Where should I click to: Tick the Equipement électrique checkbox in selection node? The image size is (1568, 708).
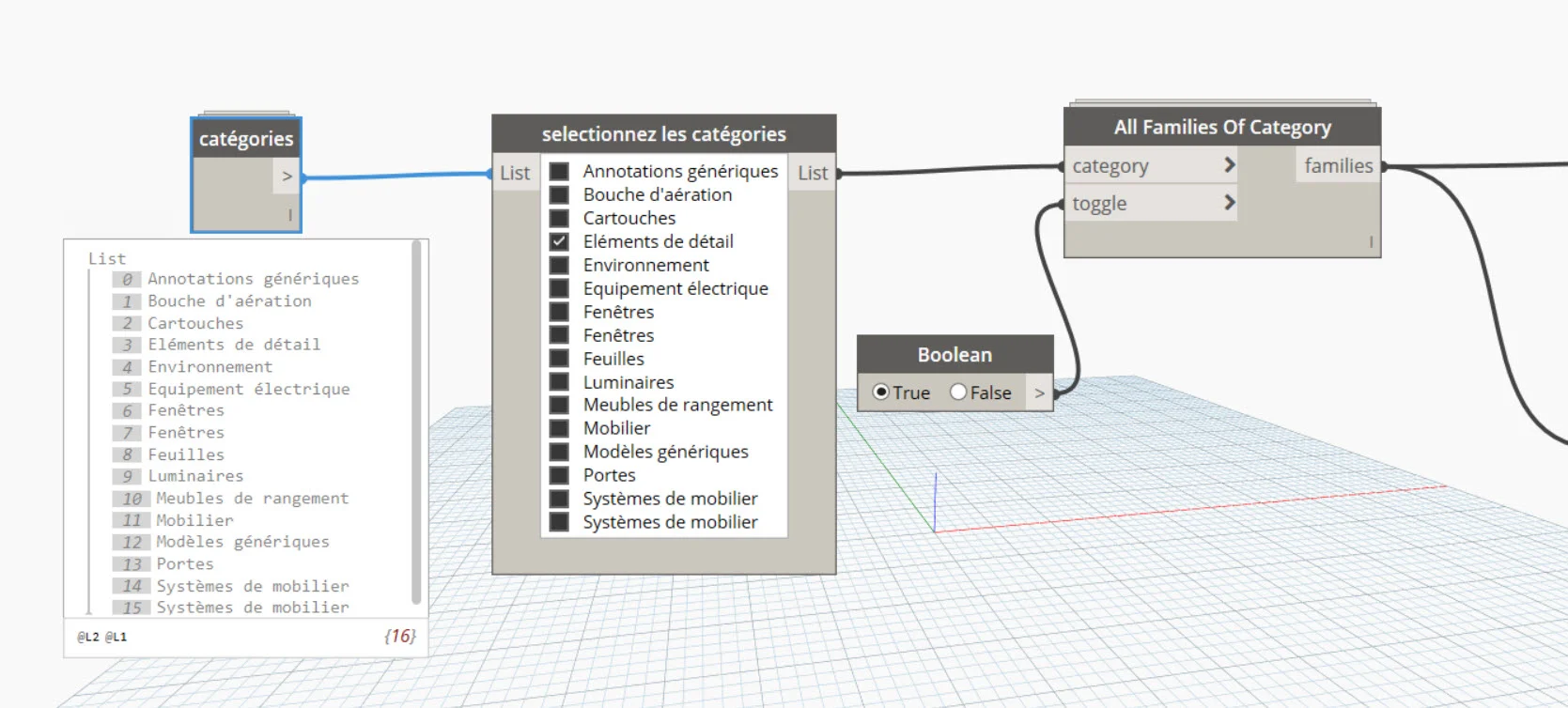(559, 288)
